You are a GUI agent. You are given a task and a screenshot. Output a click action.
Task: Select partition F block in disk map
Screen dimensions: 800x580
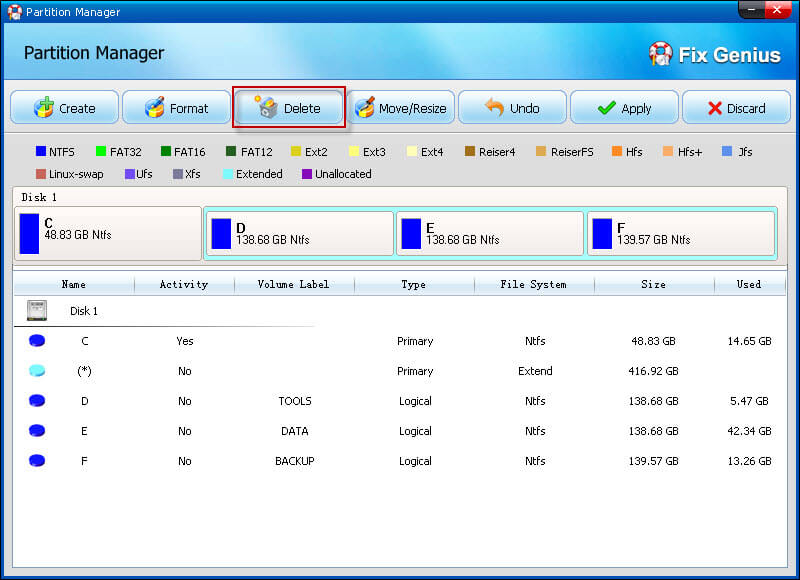[x=681, y=234]
